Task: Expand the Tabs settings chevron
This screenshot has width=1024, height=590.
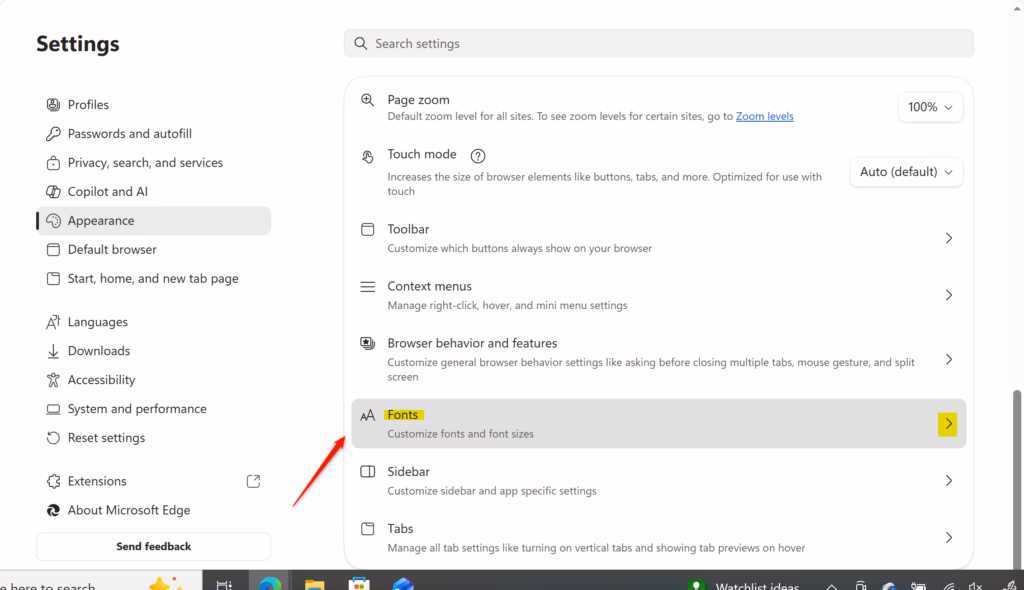Action: 949,538
